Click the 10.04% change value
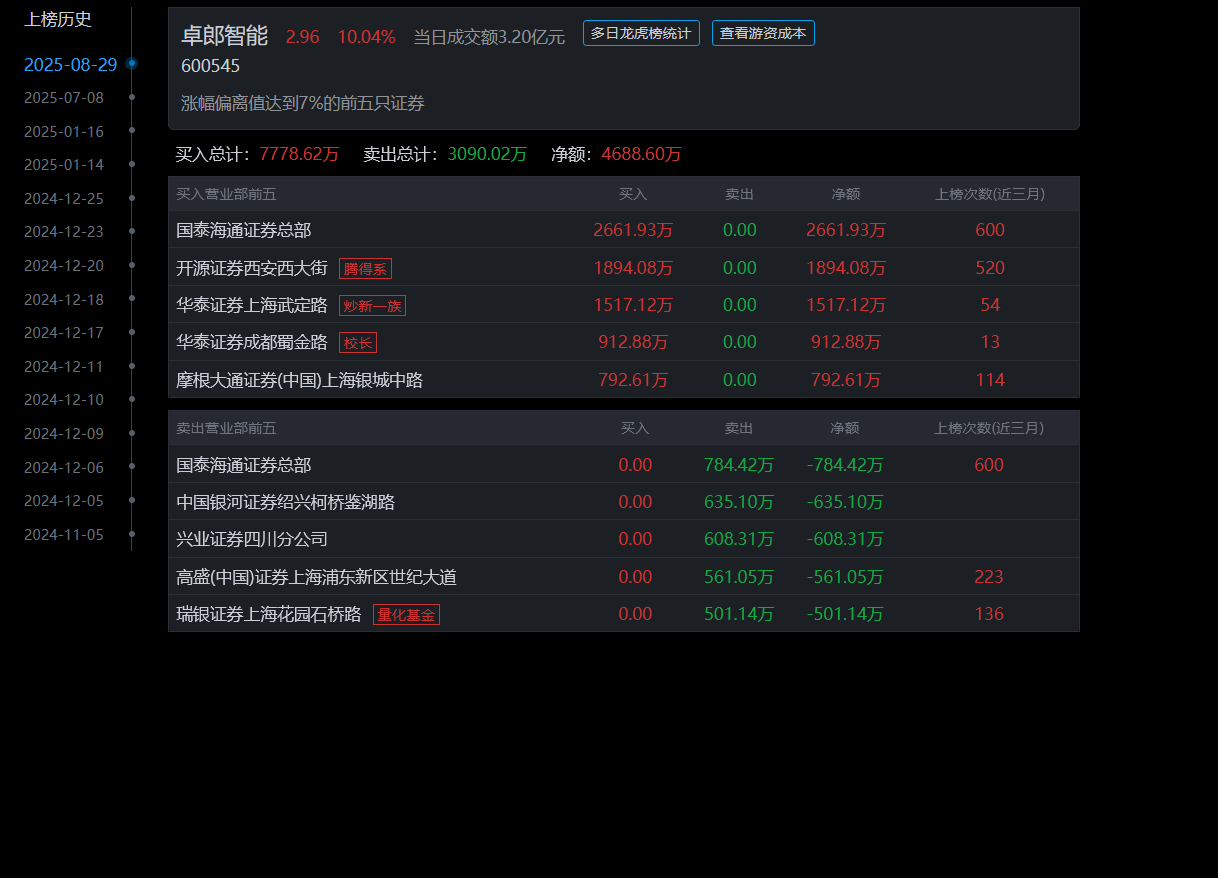This screenshot has height=878, width=1218. tap(366, 37)
